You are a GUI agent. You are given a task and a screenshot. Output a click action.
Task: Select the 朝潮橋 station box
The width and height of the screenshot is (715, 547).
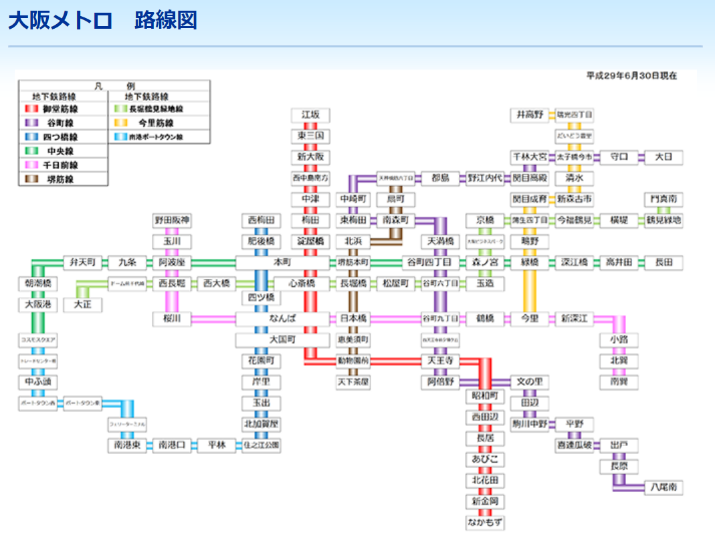click(38, 284)
